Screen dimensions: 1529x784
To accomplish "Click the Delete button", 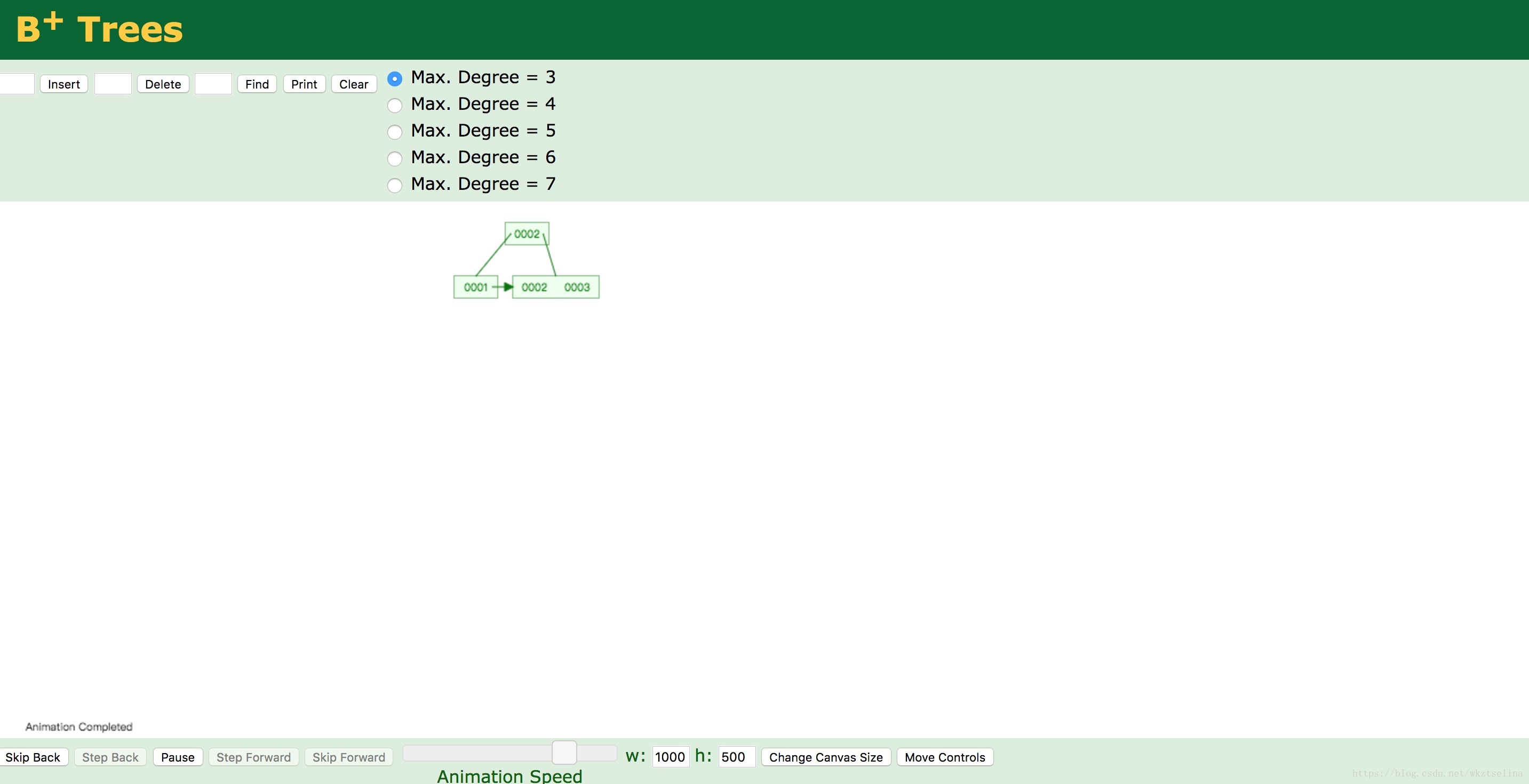I will click(163, 84).
